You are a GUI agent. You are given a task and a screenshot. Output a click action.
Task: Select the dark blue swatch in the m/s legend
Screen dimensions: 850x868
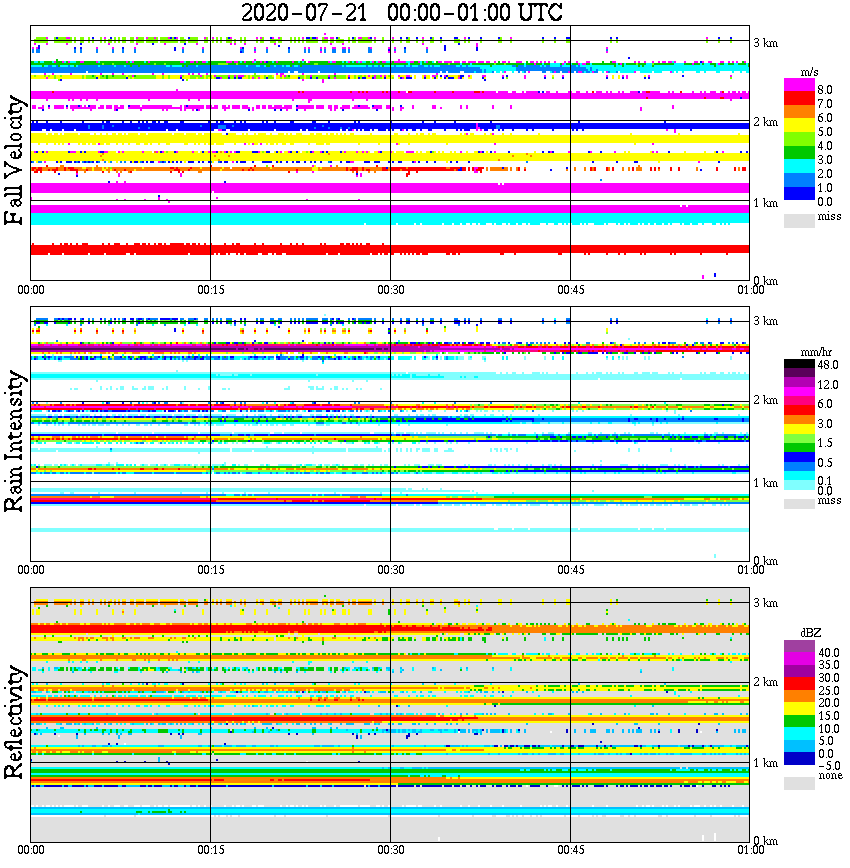[799, 193]
